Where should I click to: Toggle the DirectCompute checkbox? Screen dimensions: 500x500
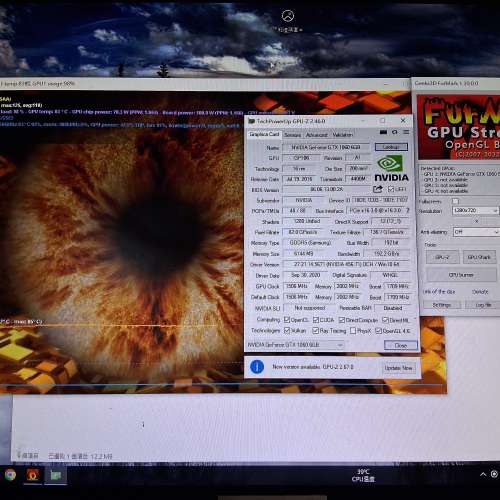(342, 320)
